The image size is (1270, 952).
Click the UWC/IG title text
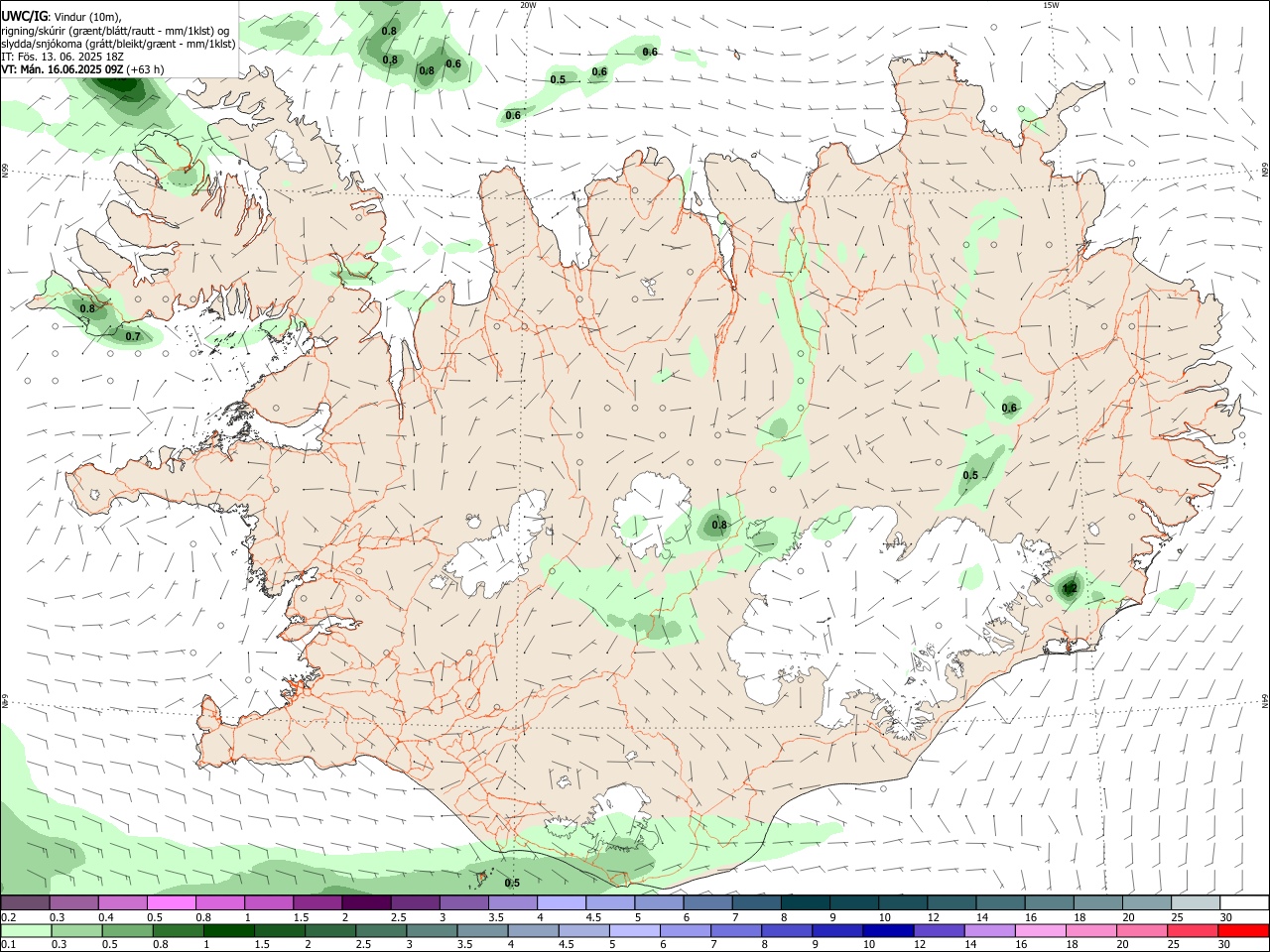pos(24,16)
